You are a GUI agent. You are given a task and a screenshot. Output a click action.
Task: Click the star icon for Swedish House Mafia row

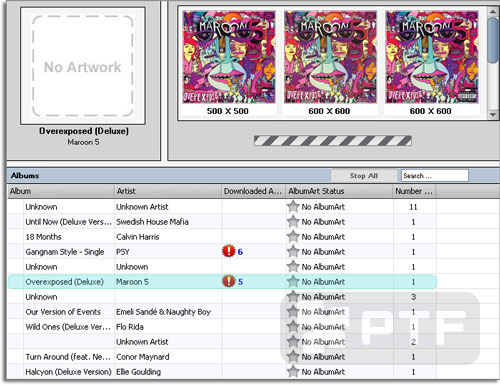(293, 221)
